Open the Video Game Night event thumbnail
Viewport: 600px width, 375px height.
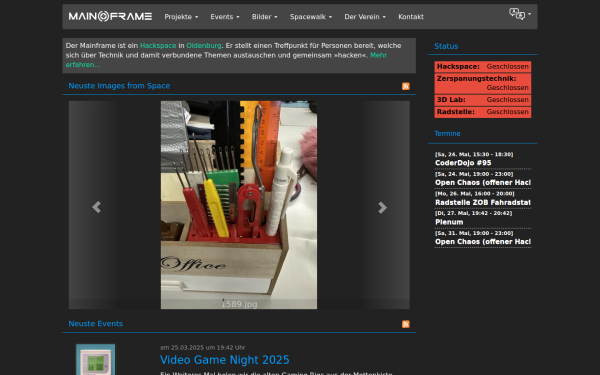tap(95, 359)
